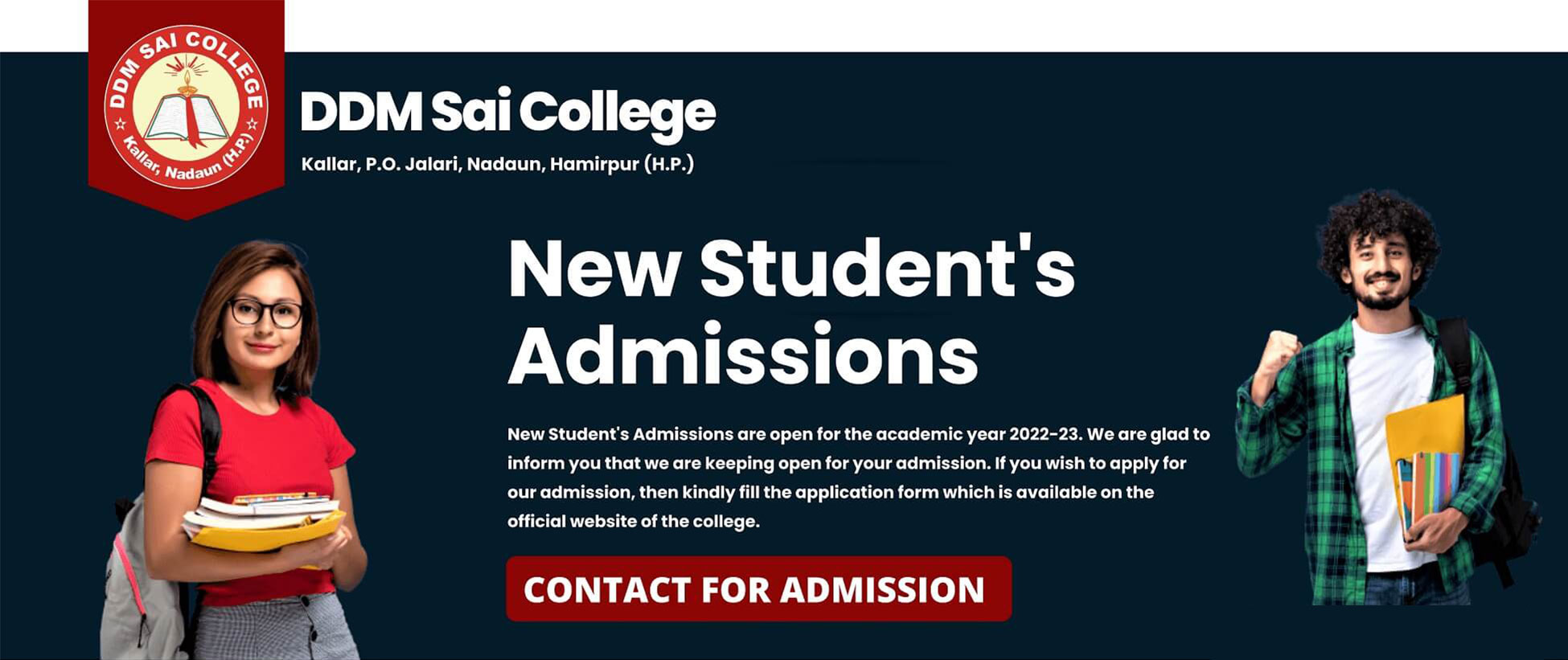Click the Kallar, P.O. Jalari address line

tap(497, 164)
